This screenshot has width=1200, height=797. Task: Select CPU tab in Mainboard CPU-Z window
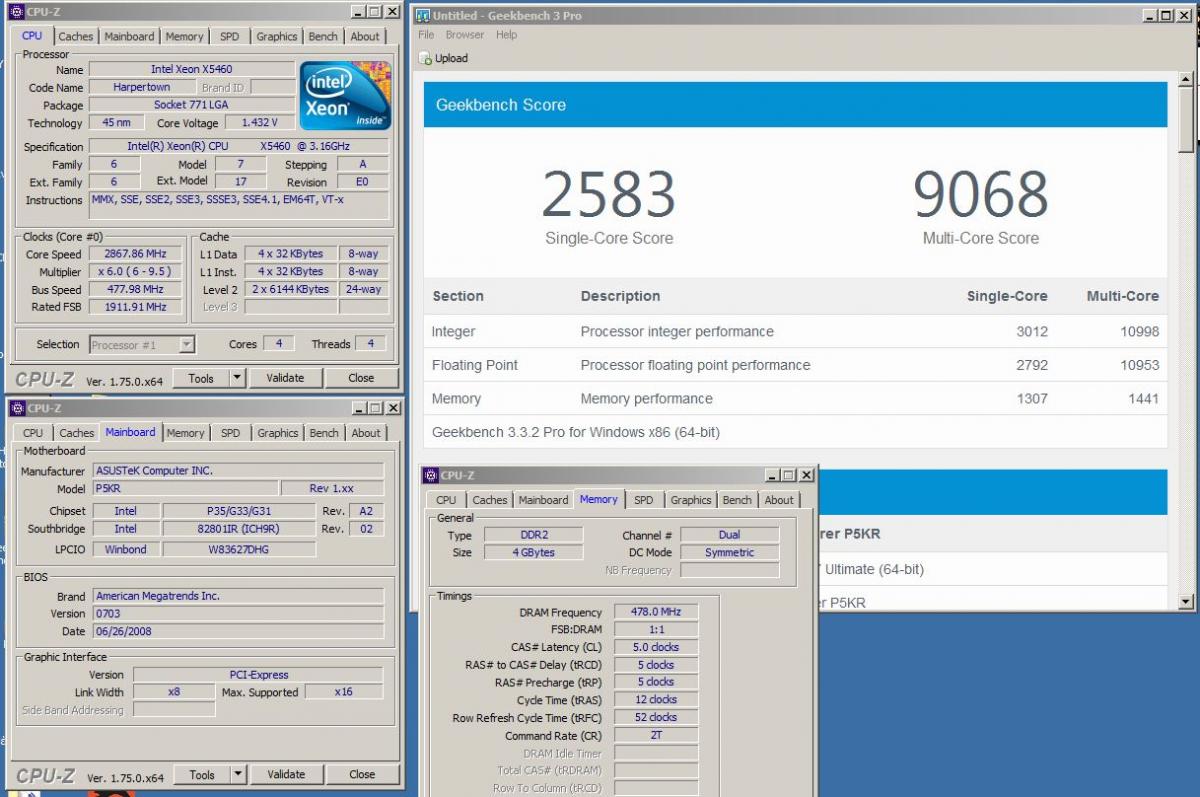tap(33, 433)
